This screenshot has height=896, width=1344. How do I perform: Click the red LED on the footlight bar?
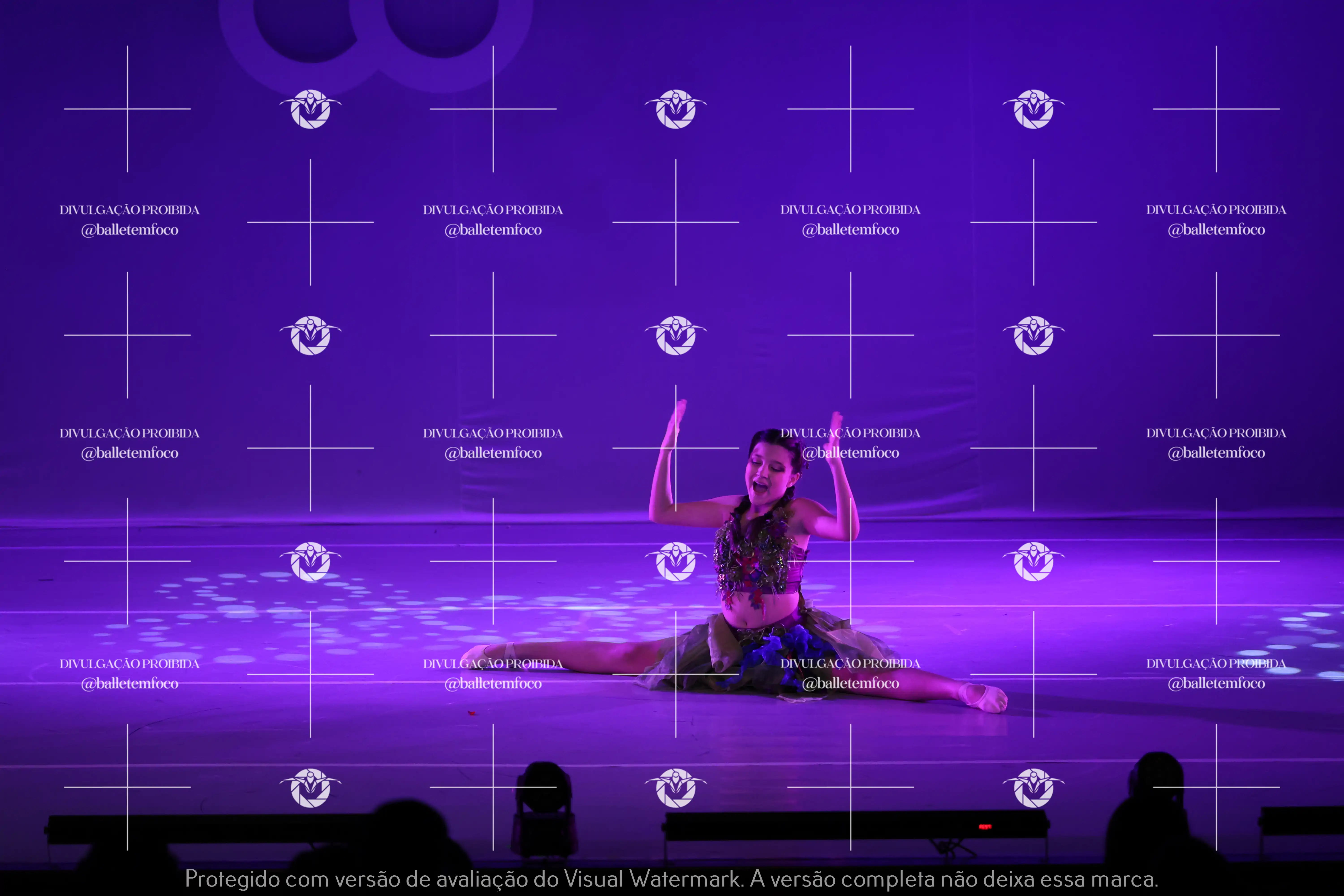[985, 826]
